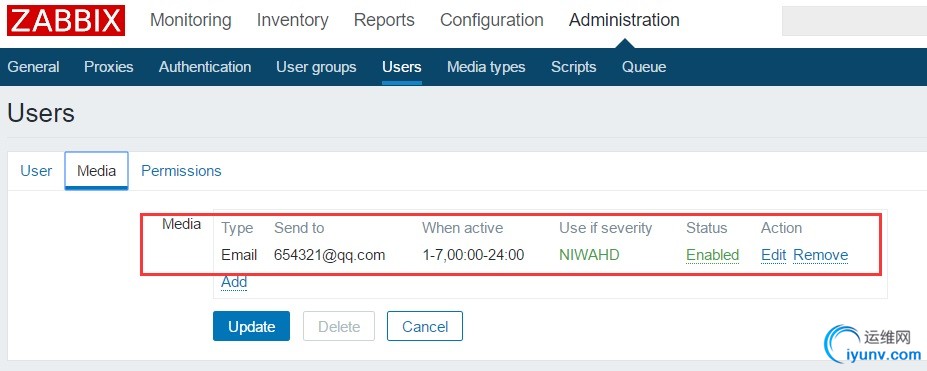Open the Proxies section
927x371 pixels.
109,67
